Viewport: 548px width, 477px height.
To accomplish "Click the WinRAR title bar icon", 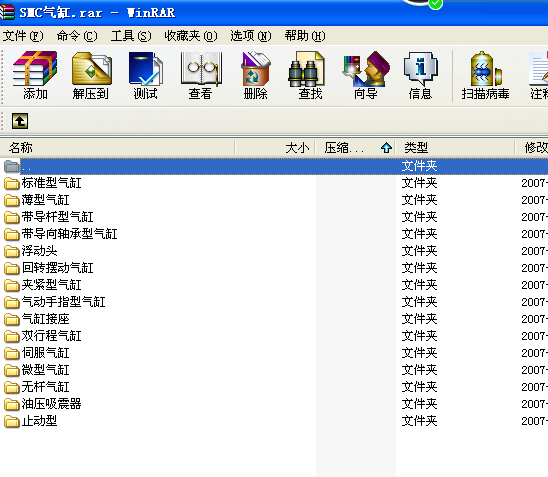I will [7, 12].
